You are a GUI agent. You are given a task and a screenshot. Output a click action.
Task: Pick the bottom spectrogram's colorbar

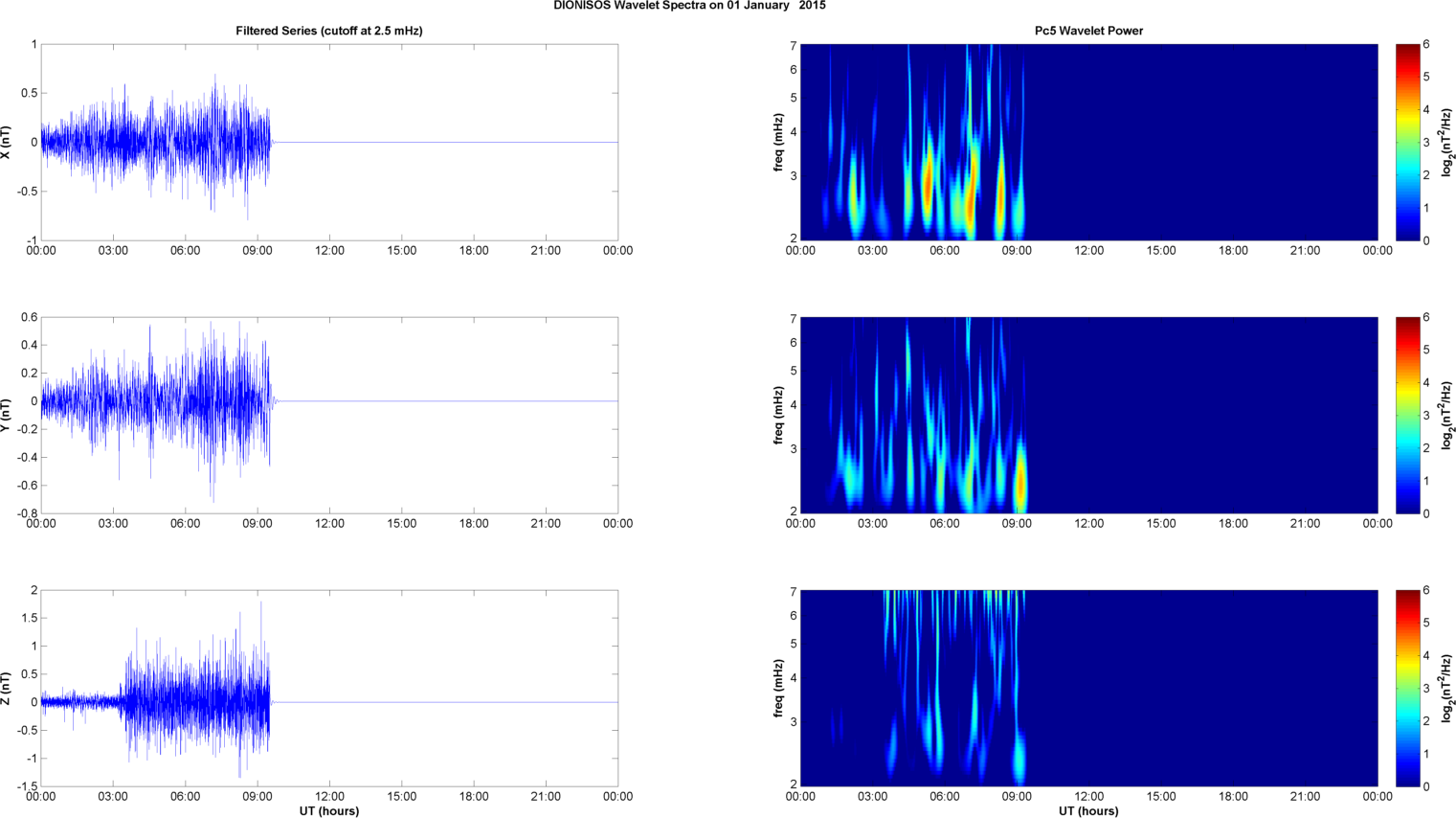pyautogui.click(x=1407, y=688)
